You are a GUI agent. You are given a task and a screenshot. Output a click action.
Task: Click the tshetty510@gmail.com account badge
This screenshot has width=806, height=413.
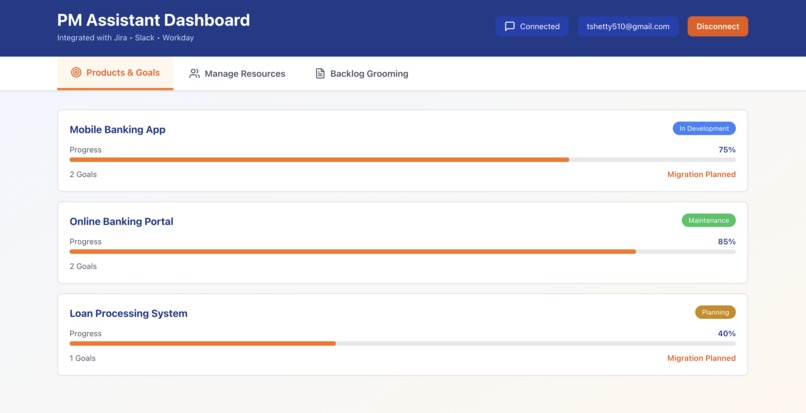pyautogui.click(x=628, y=26)
